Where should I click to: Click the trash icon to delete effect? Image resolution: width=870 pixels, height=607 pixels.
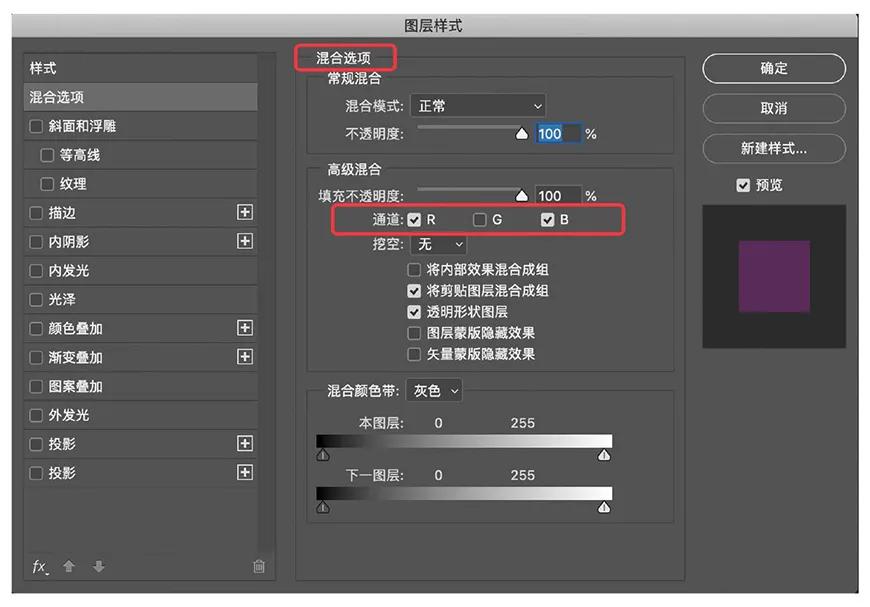(x=259, y=566)
